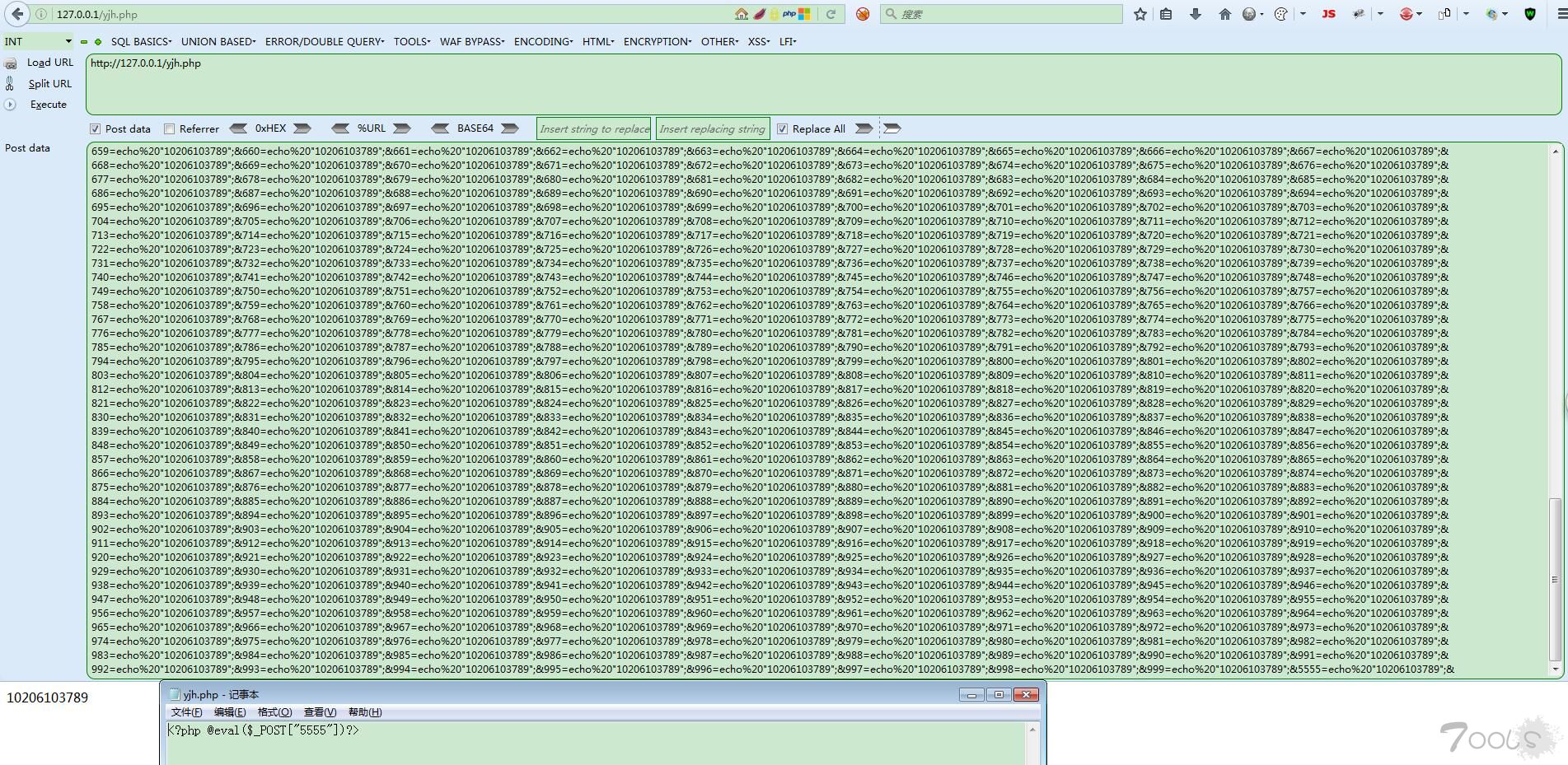This screenshot has width=1568, height=765.
Task: Toggle the Replace All checkbox
Action: 783,129
